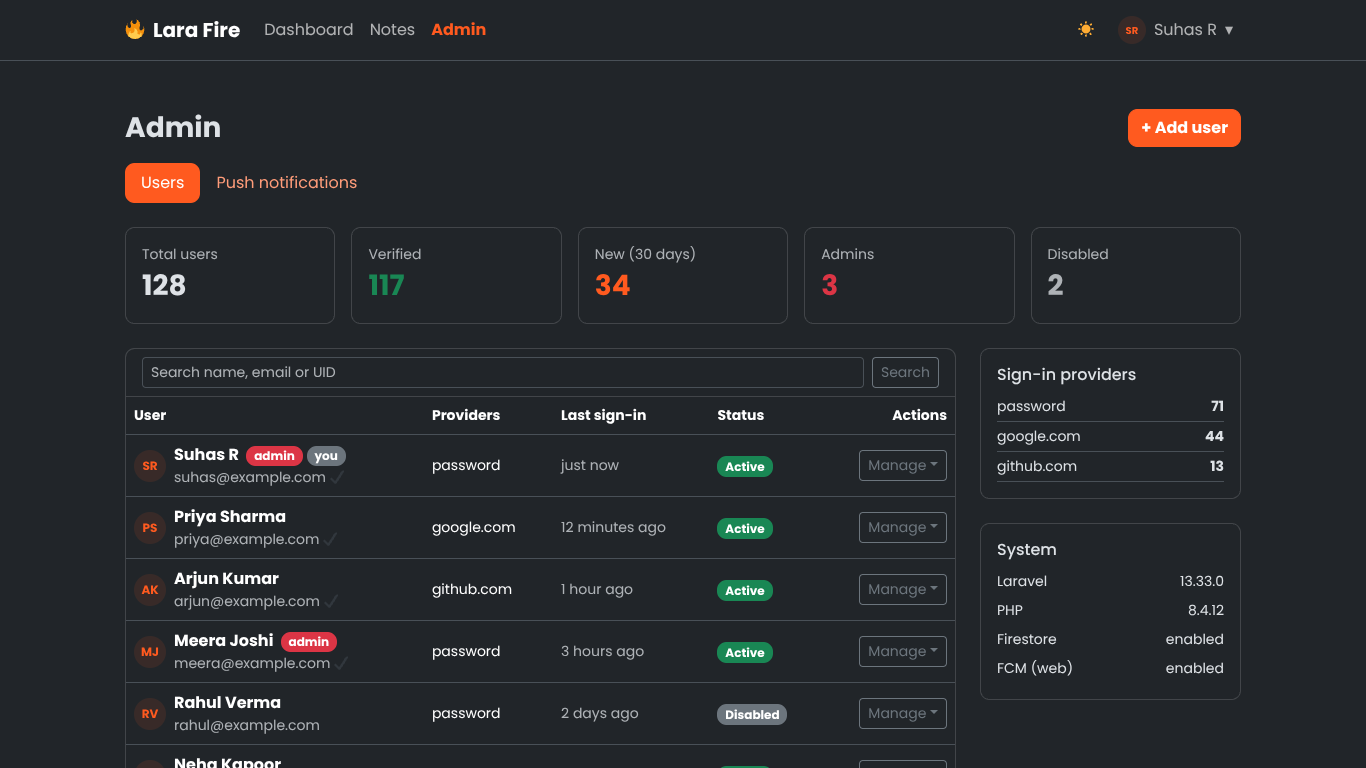Open Manage dropdown for Rahul Verma
This screenshot has height=768, width=1366.
point(902,714)
